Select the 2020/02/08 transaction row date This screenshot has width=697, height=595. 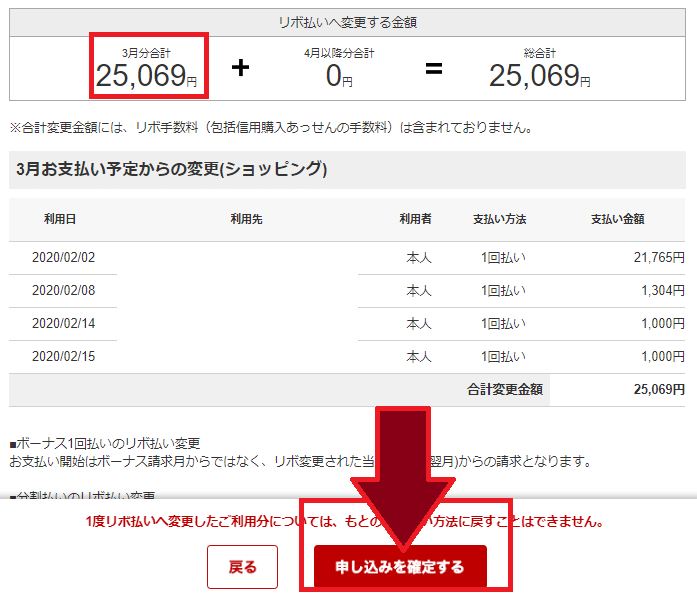[x=63, y=290]
